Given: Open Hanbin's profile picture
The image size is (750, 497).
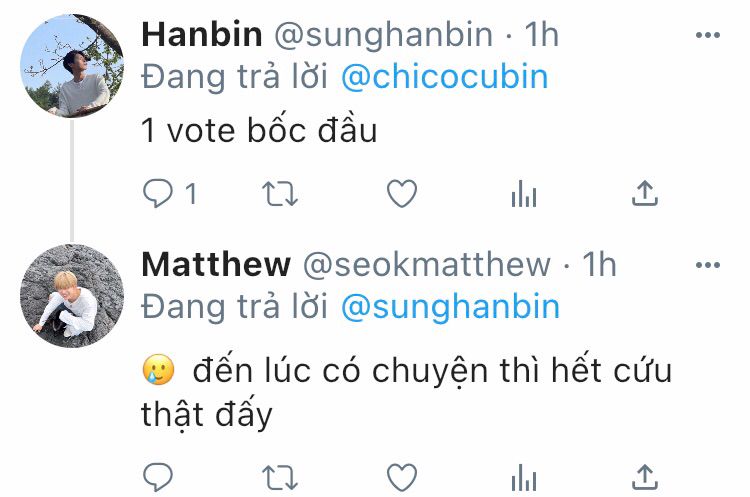Looking at the screenshot, I should coord(72,66).
